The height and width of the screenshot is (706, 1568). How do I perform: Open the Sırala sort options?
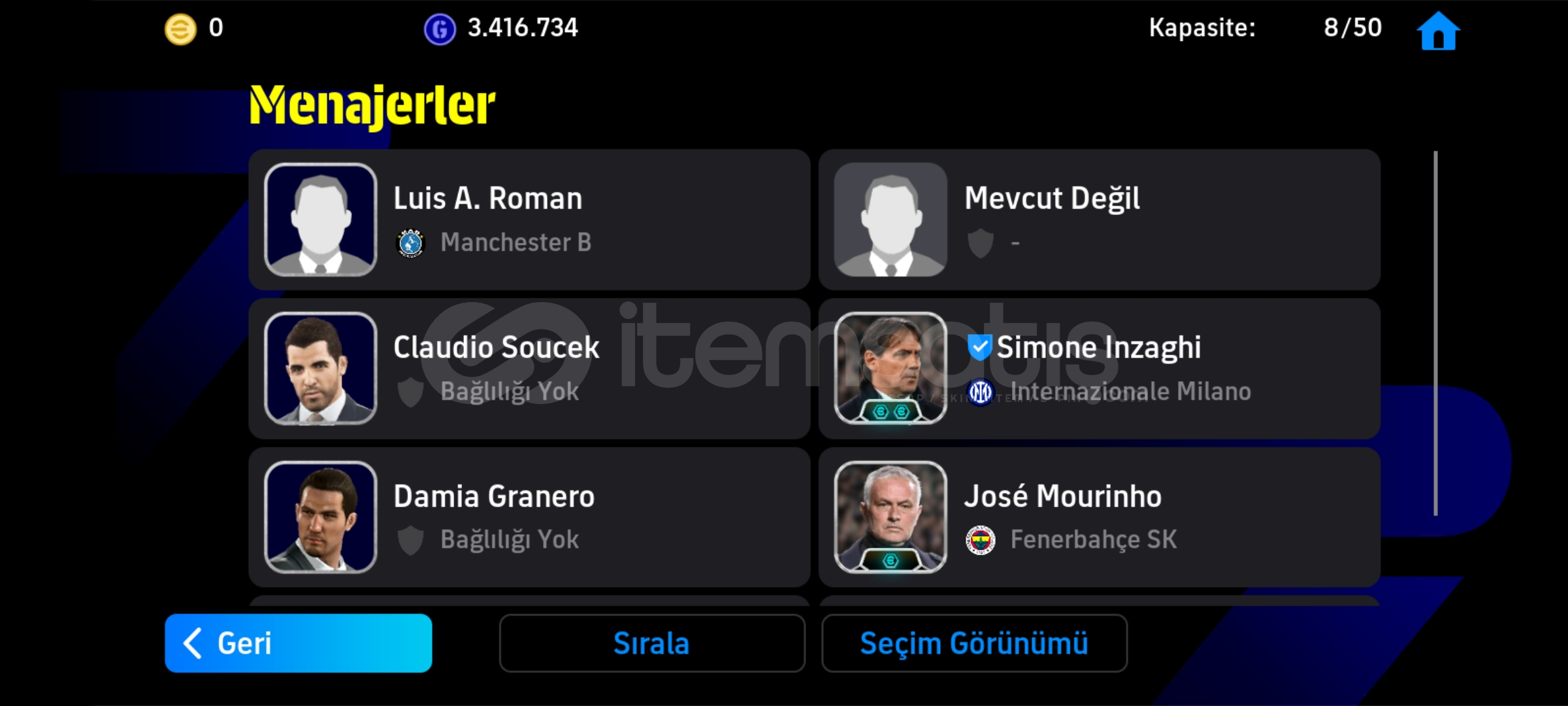[652, 643]
